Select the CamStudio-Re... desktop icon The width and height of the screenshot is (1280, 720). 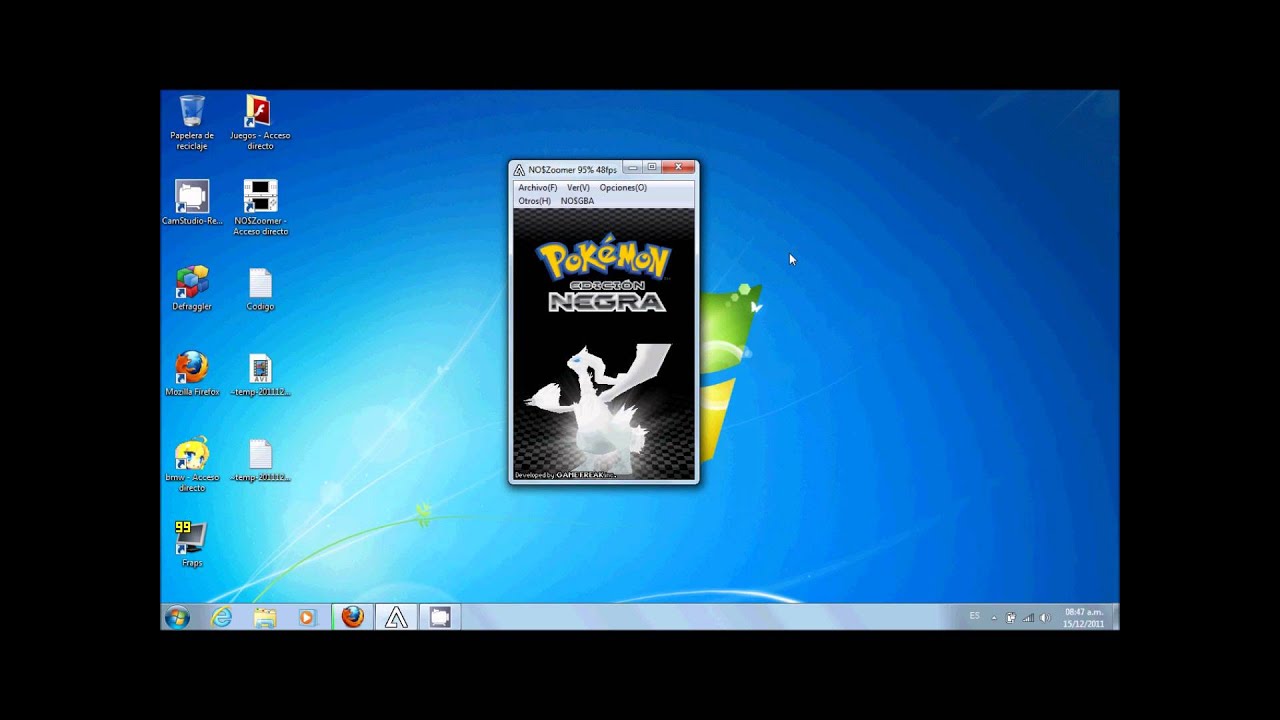click(x=192, y=203)
